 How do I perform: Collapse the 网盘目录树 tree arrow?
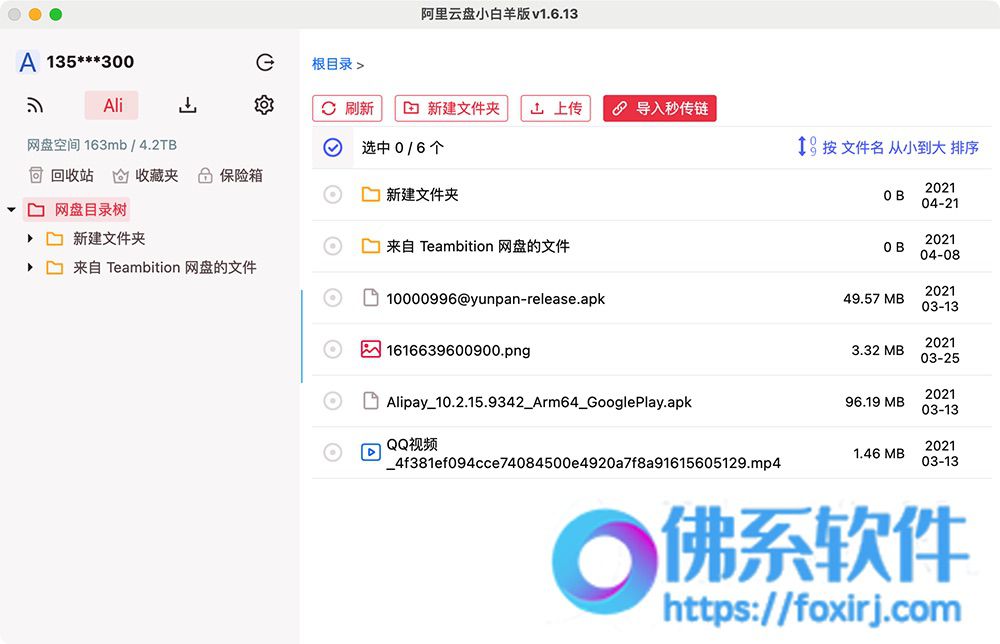coord(11,210)
